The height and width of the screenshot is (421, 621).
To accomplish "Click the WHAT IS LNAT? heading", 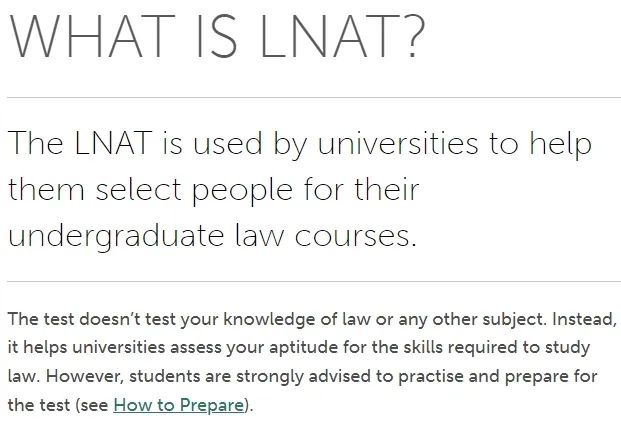I will tap(217, 36).
